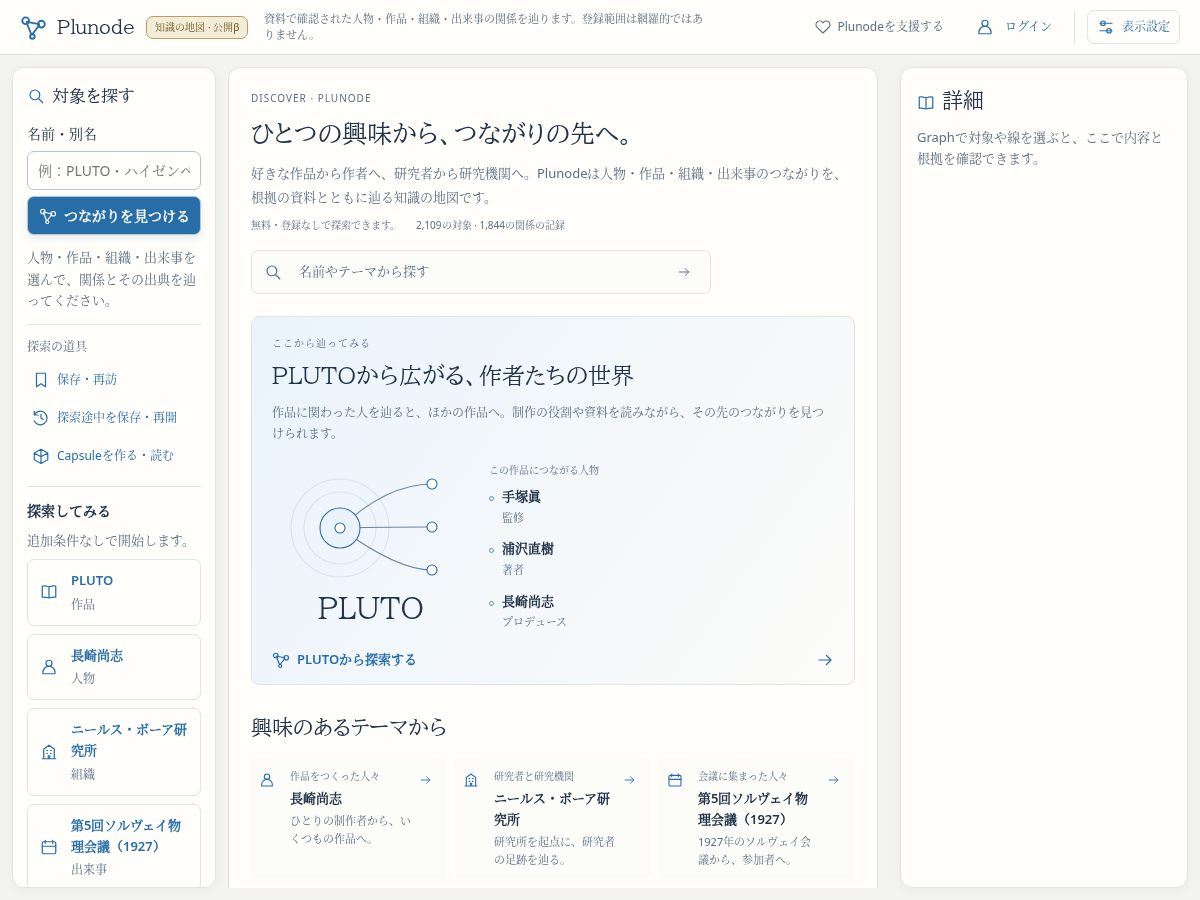This screenshot has width=1200, height=900.
Task: Click the 探索してみる section heading
Action: [x=69, y=511]
